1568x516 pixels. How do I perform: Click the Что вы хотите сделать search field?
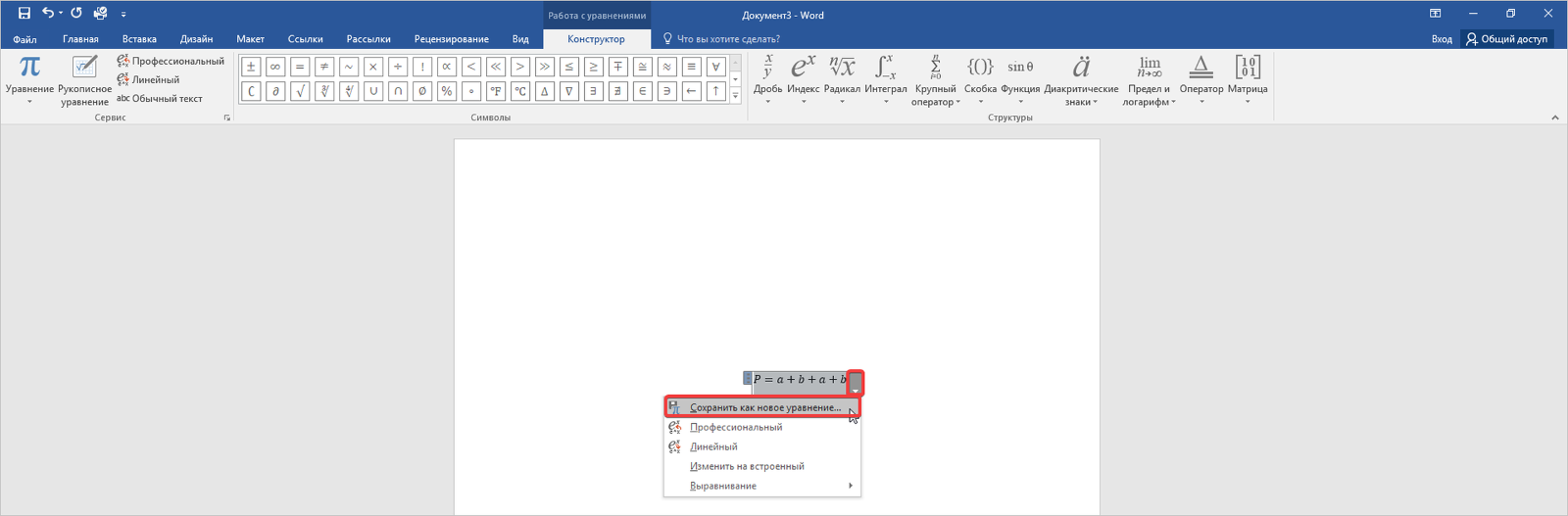[x=727, y=39]
